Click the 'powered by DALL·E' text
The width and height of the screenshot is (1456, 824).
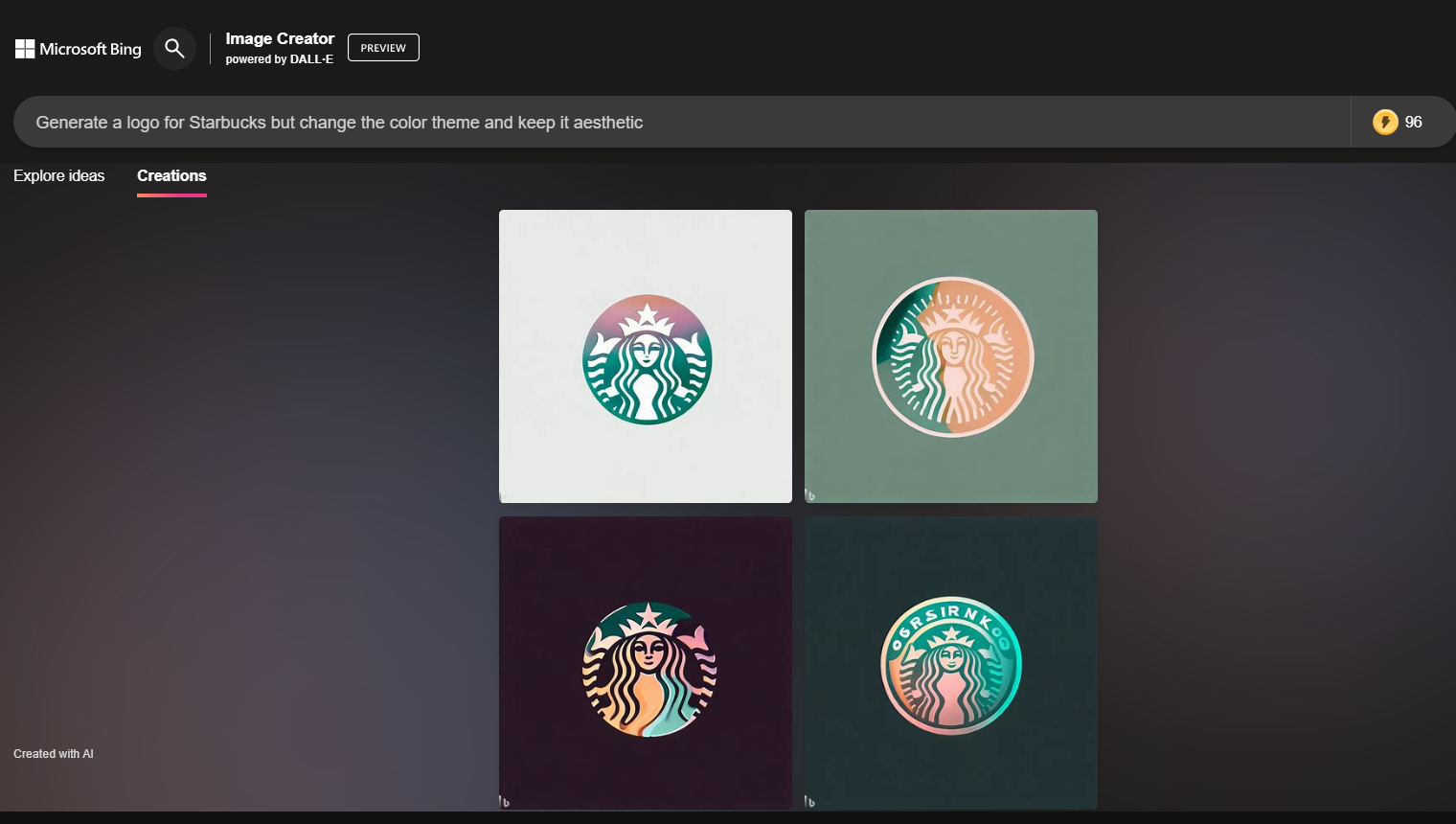pyautogui.click(x=280, y=59)
